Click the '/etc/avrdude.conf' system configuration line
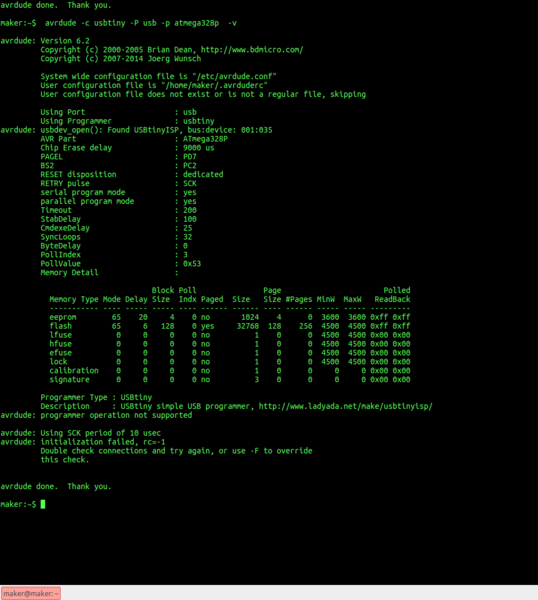This screenshot has width=538, height=600. (158, 77)
